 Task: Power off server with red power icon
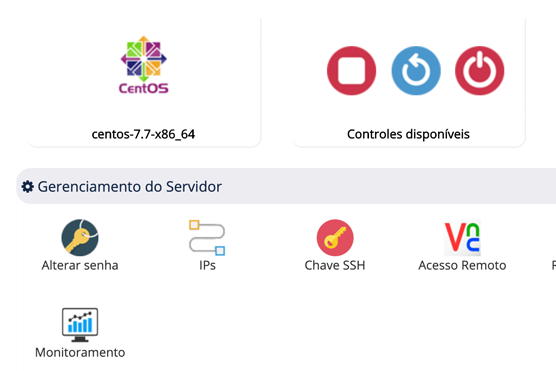[x=479, y=71]
